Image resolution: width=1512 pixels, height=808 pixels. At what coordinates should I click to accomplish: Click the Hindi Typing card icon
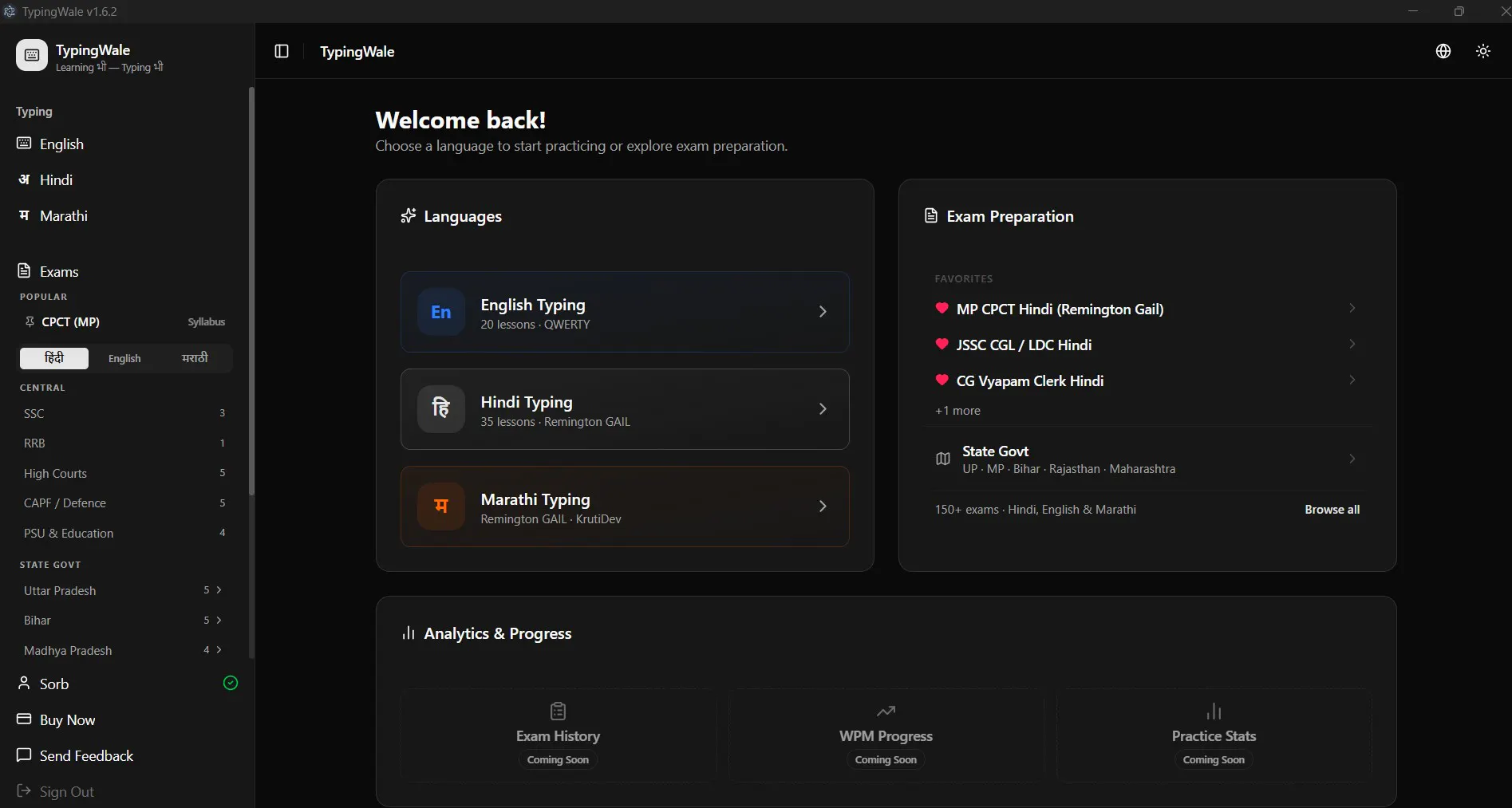441,409
